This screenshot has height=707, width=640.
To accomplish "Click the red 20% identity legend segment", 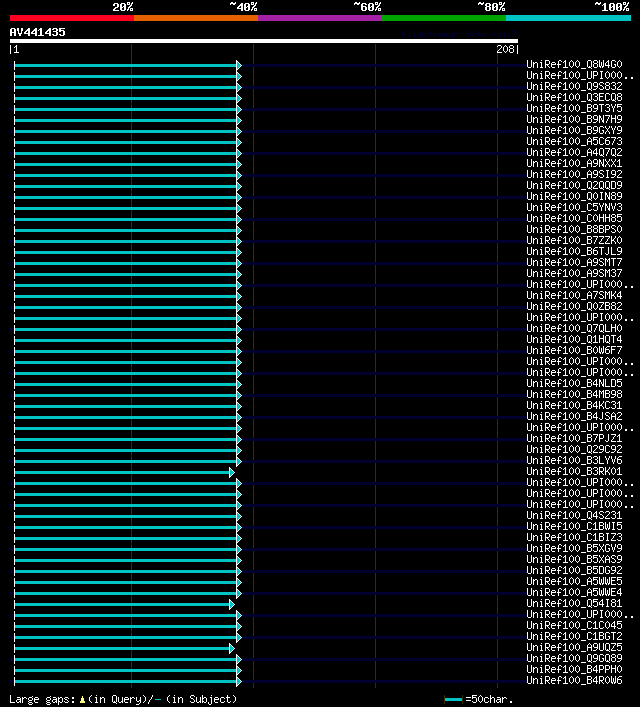I will [x=72, y=18].
